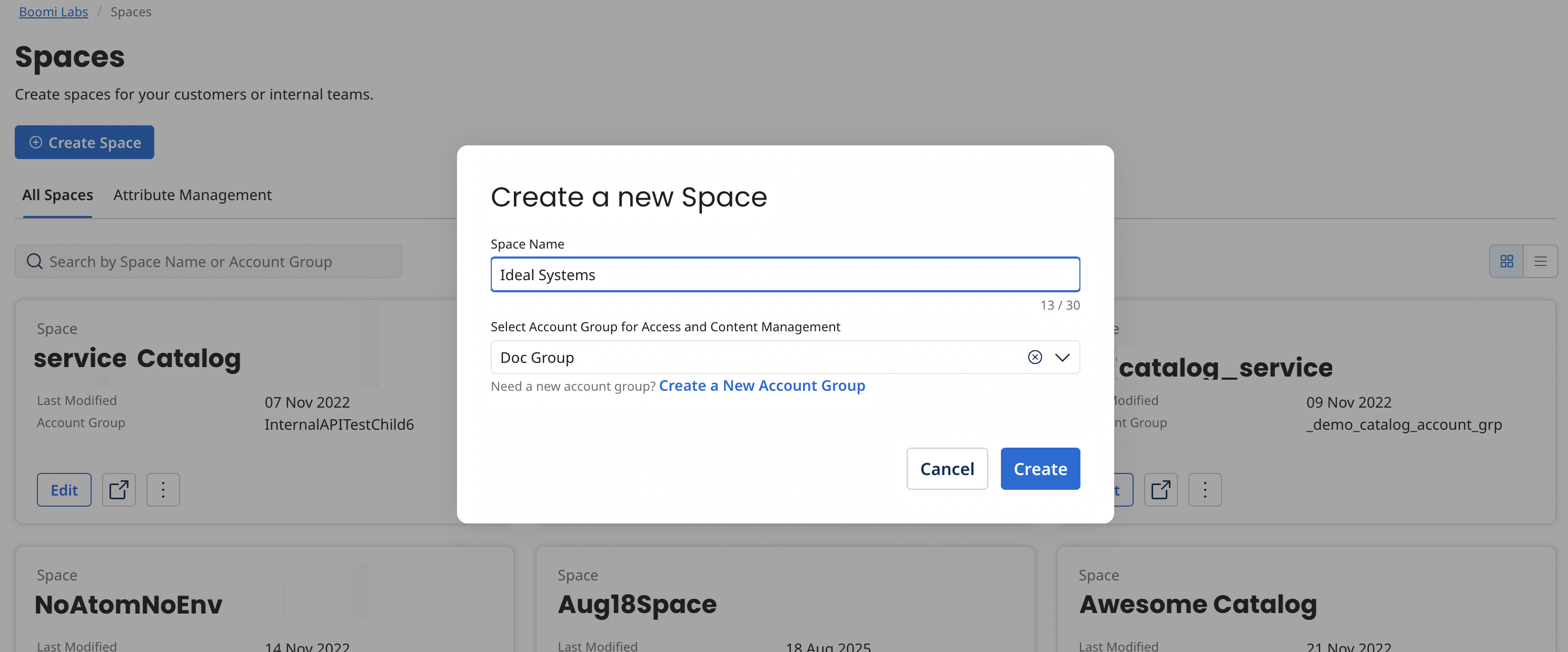1568x652 pixels.
Task: Go to Boomi Labs breadcrumb link
Action: point(54,12)
